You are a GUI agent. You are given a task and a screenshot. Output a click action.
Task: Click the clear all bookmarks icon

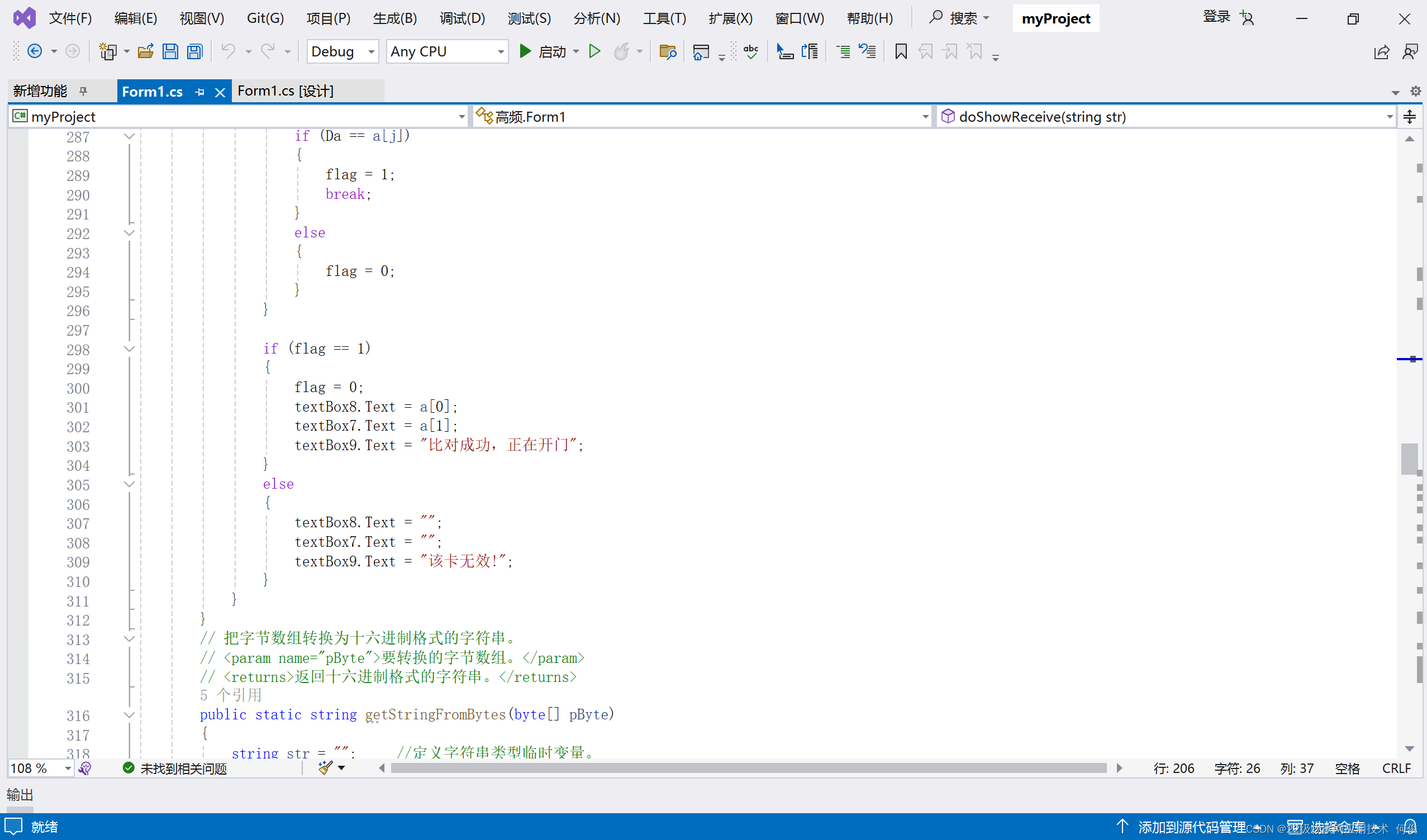pyautogui.click(x=974, y=51)
